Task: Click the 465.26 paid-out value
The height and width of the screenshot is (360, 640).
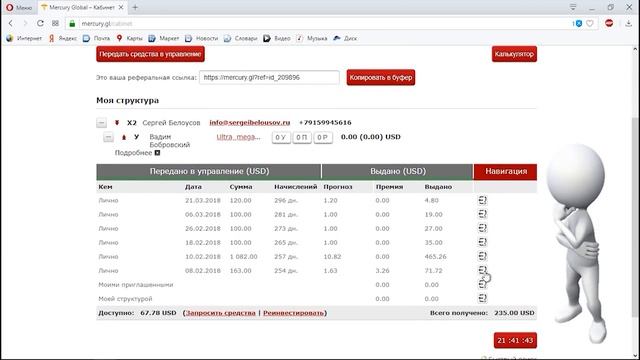Action: pyautogui.click(x=435, y=257)
